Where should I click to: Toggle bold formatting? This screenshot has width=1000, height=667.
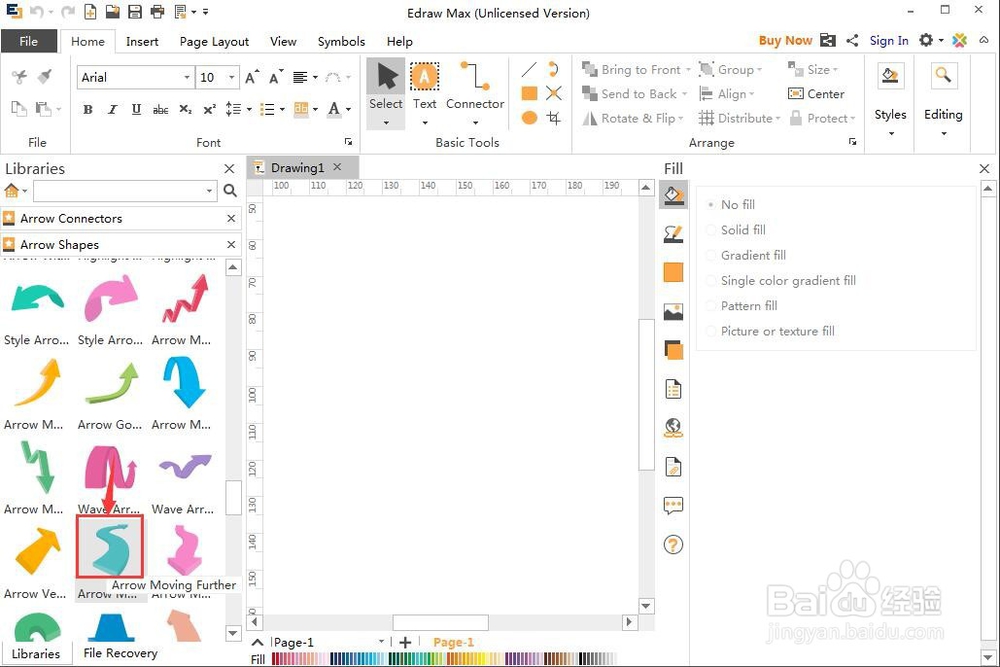[87, 109]
